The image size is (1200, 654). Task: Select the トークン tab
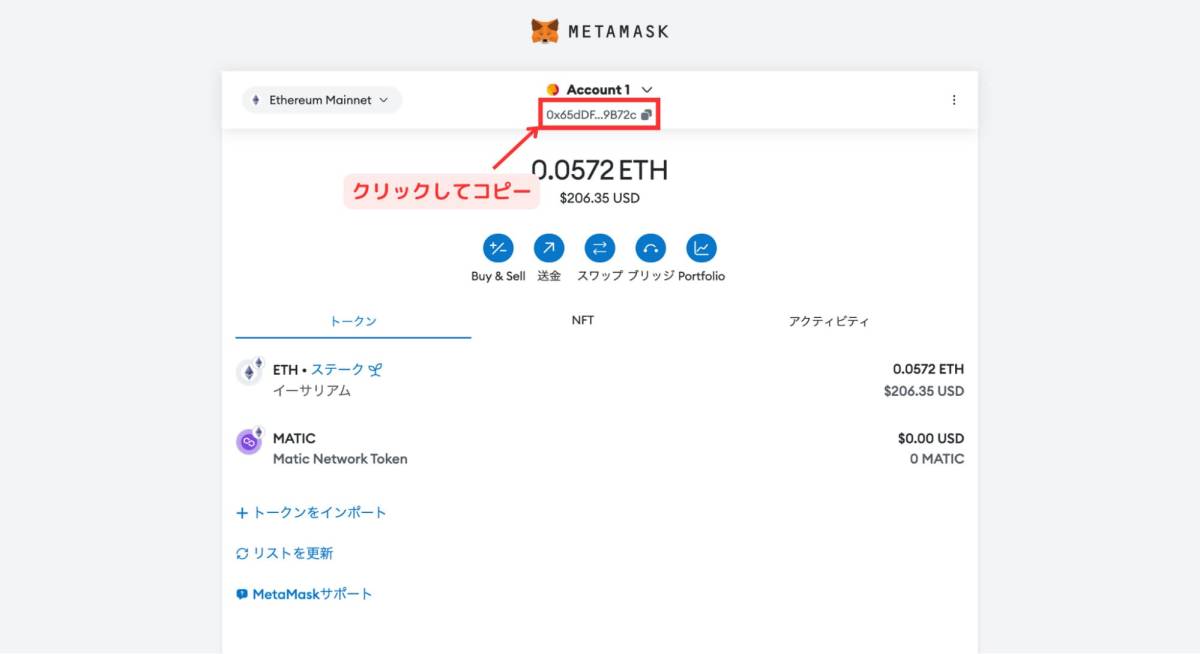tap(352, 320)
